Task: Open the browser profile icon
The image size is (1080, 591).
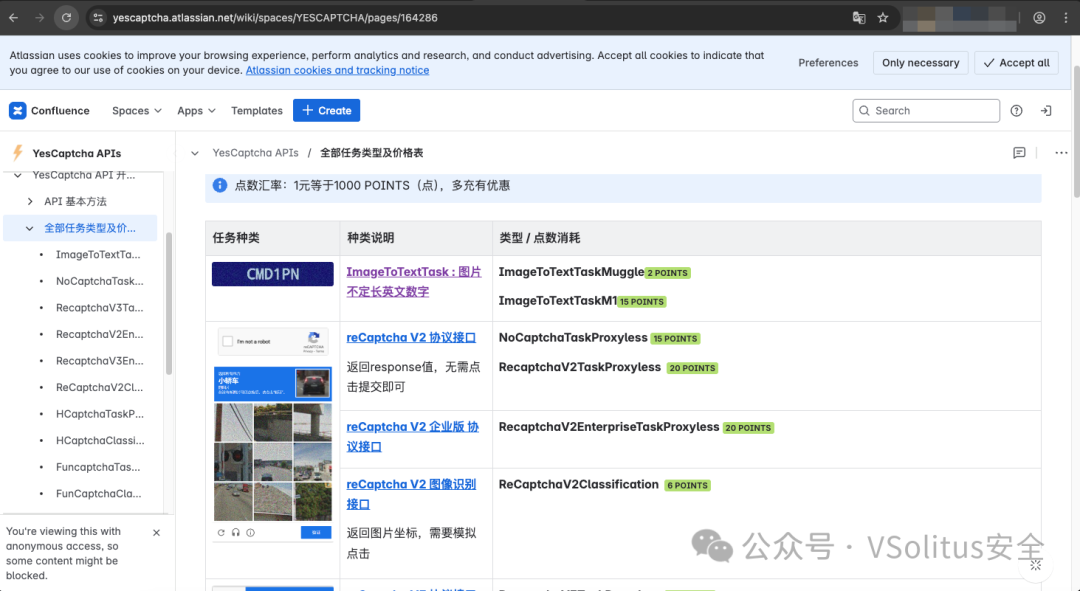Action: click(x=1039, y=18)
